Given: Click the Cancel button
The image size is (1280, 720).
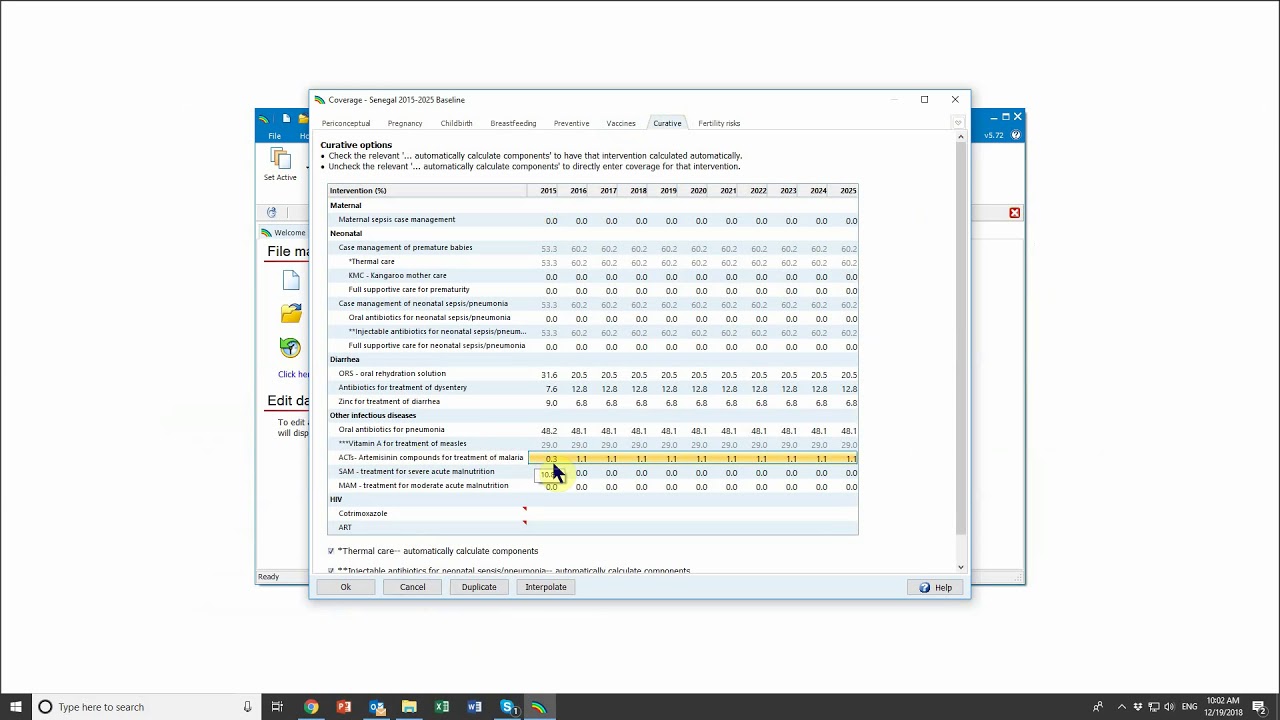Looking at the screenshot, I should 413,587.
